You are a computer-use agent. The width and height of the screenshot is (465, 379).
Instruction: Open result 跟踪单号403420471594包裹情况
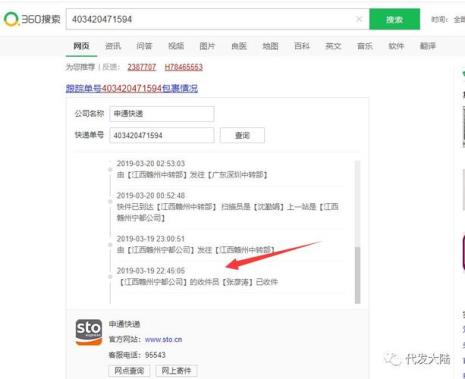(x=132, y=88)
